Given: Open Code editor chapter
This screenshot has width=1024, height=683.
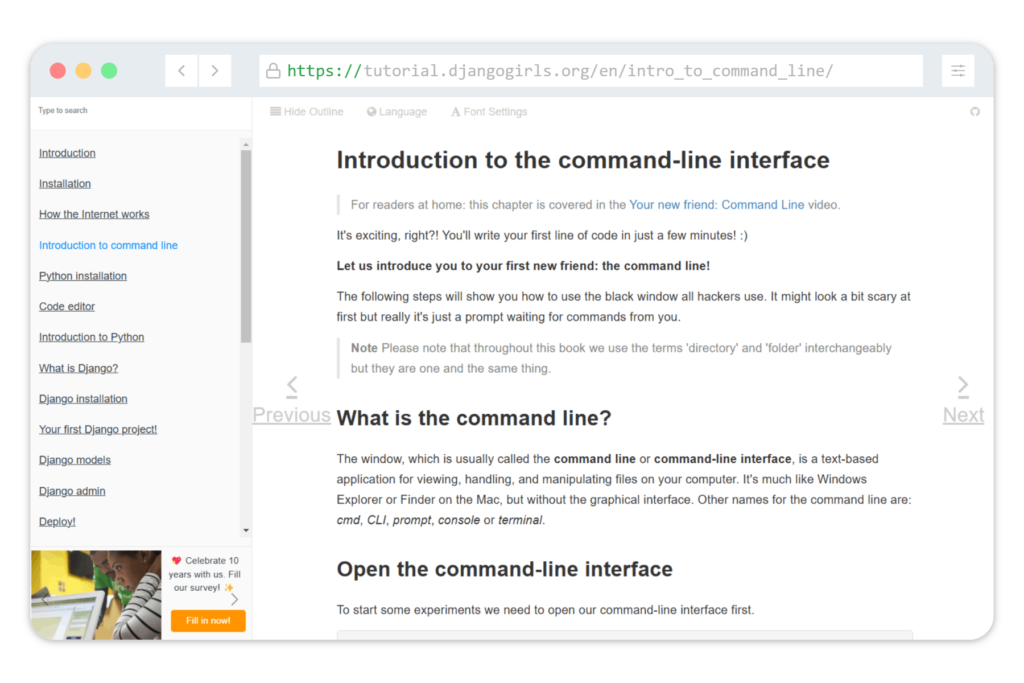Looking at the screenshot, I should [67, 306].
